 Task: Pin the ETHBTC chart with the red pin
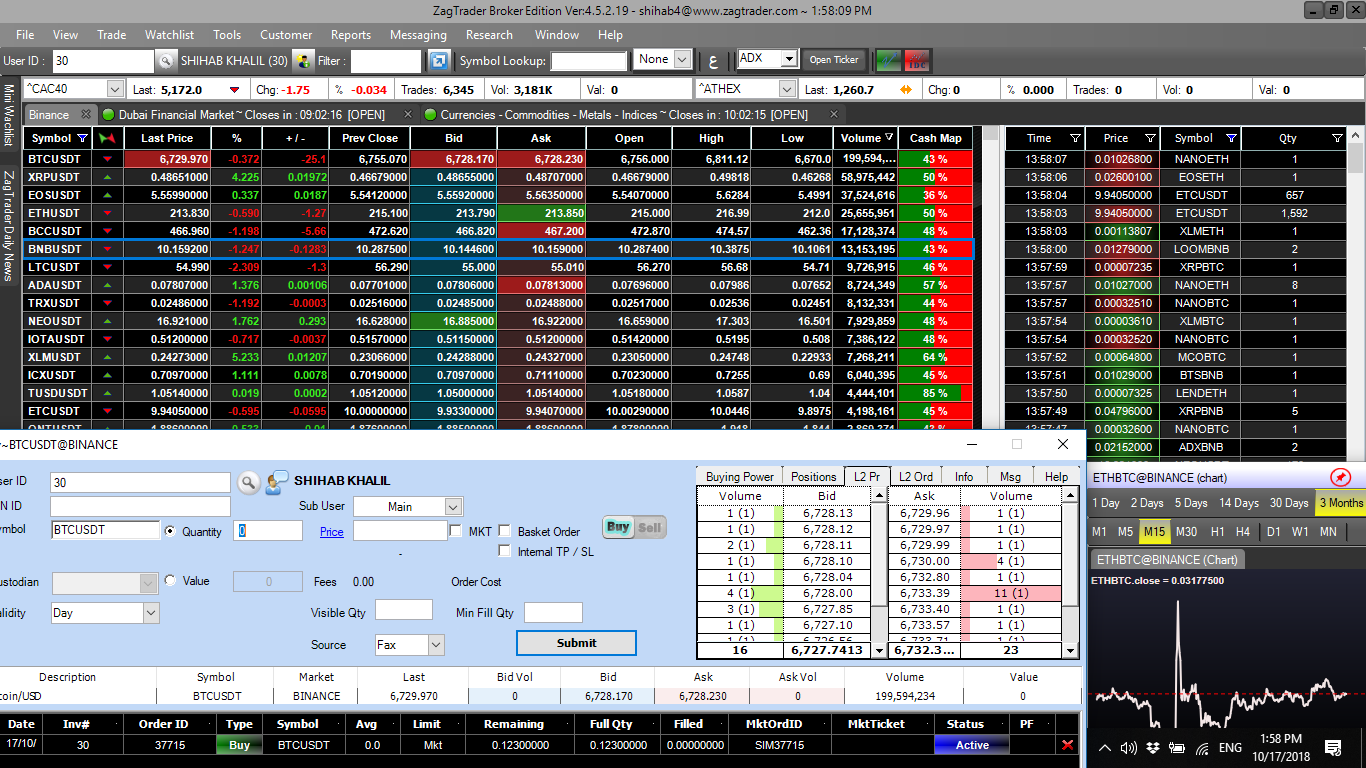(1341, 477)
